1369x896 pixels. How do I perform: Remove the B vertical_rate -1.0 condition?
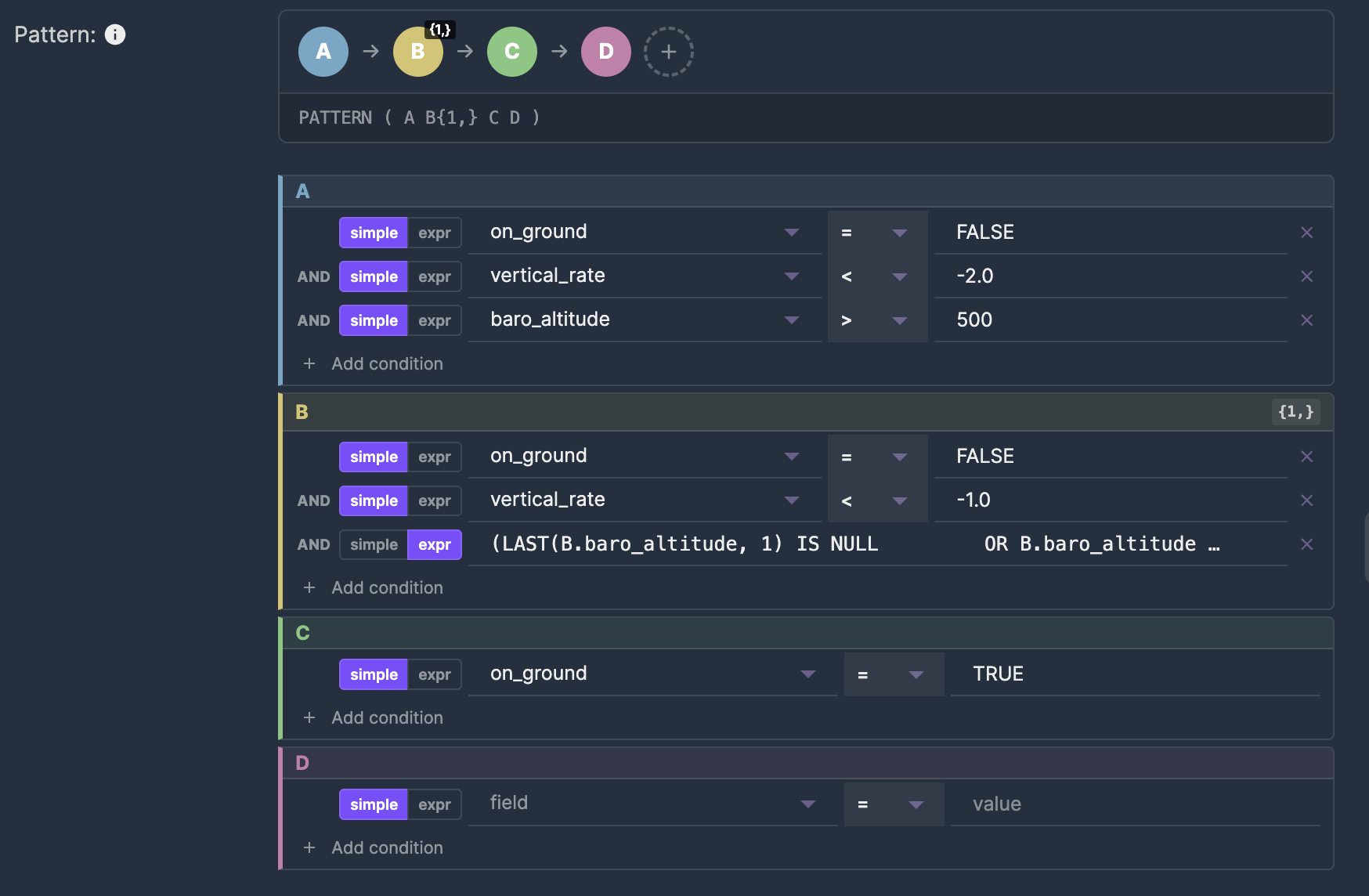1307,500
